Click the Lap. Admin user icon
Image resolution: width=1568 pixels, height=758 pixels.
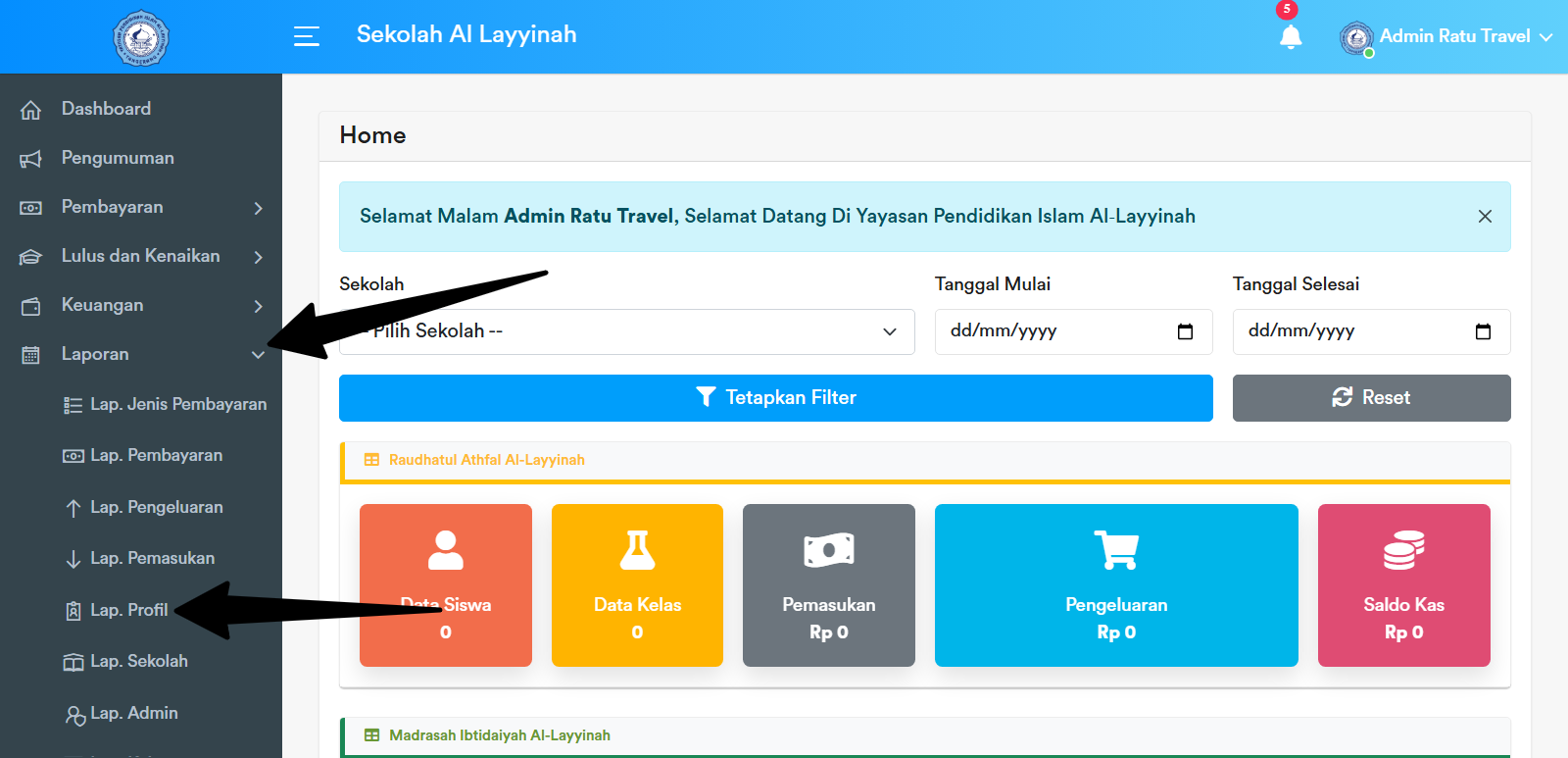pyautogui.click(x=75, y=715)
